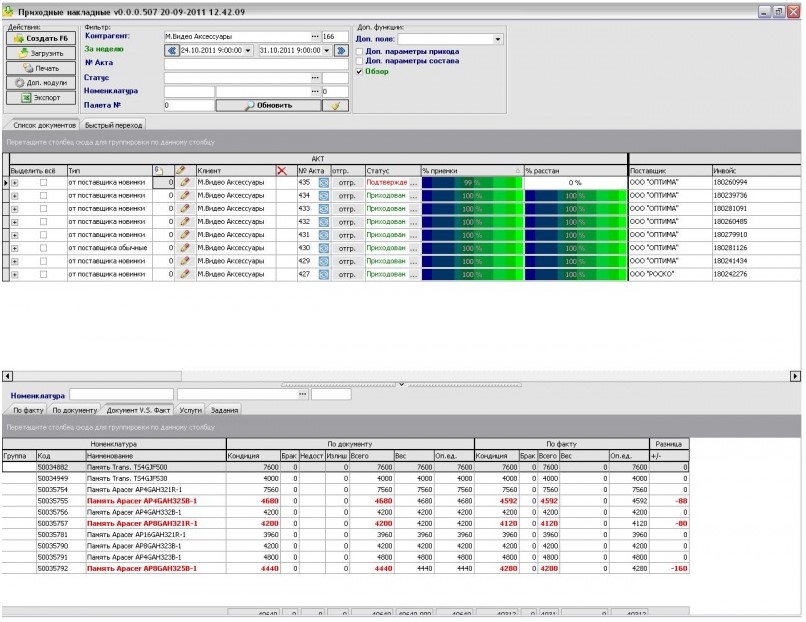Click the pencil edit icon for act 435
Image resolution: width=806 pixels, height=622 pixels.
tap(183, 183)
